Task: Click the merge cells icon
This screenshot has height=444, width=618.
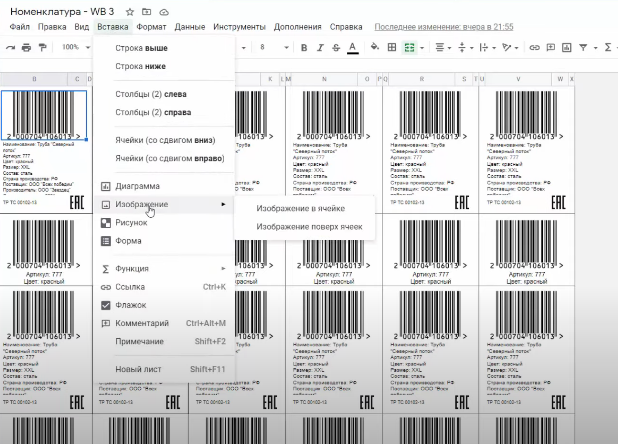Action: pyautogui.click(x=410, y=48)
